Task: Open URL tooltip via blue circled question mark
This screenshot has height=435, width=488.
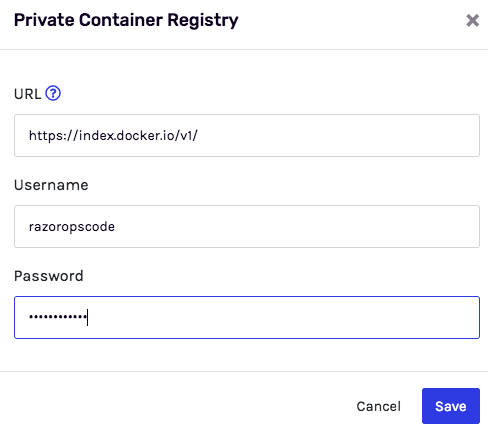Action: (x=53, y=93)
